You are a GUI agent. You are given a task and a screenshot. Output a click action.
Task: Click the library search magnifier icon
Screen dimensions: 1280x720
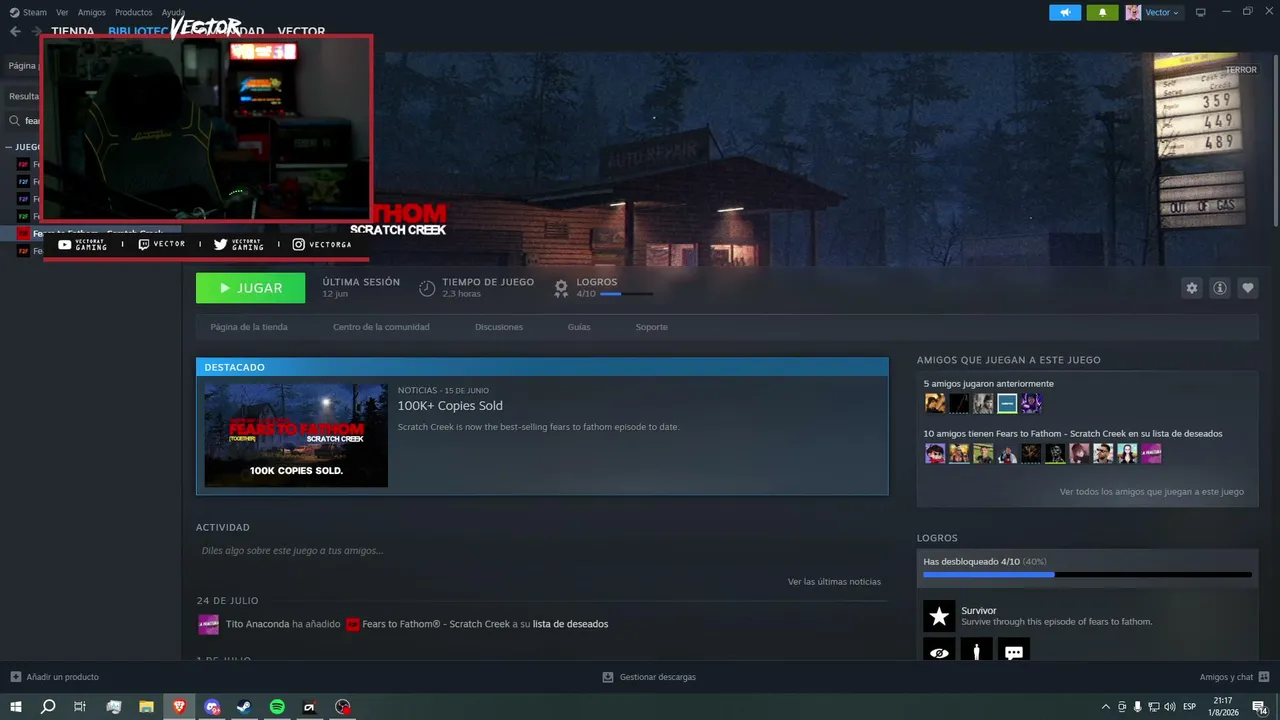15,121
